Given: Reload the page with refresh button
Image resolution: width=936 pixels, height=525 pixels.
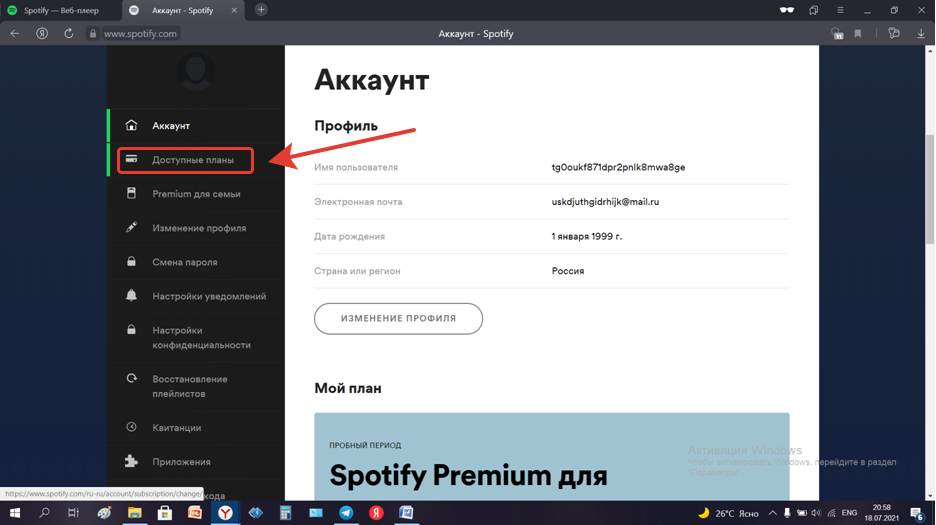Looking at the screenshot, I should click(68, 33).
